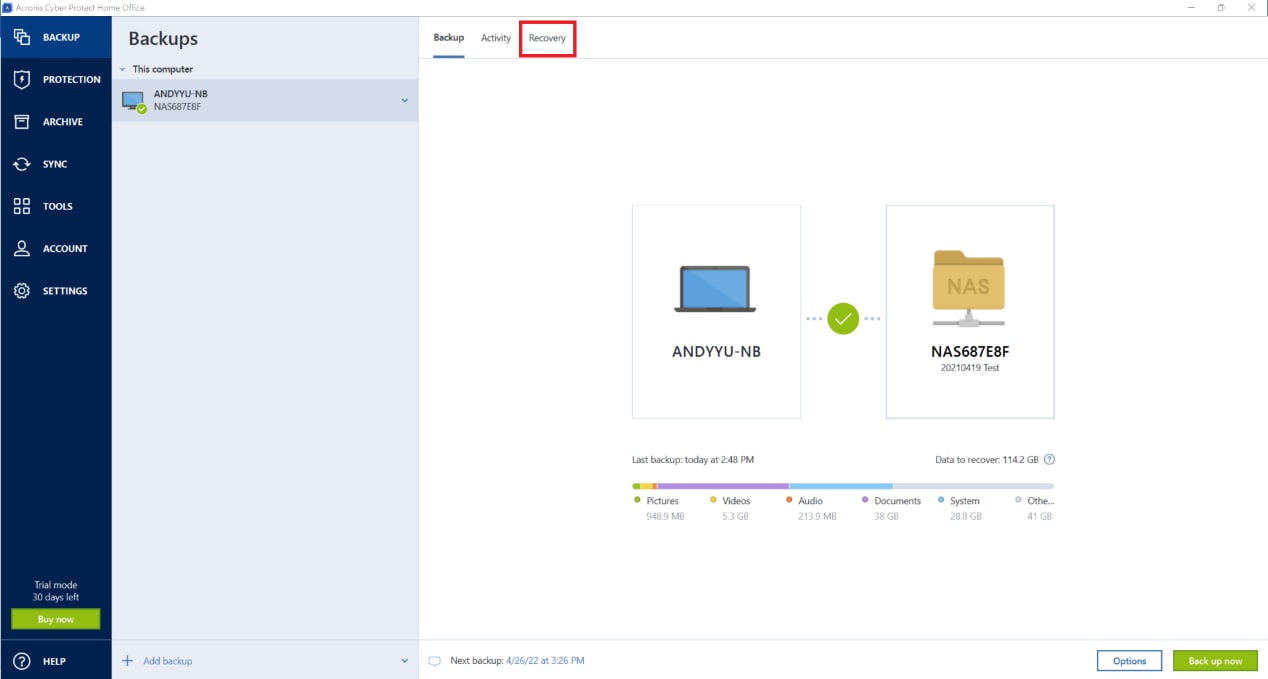Image resolution: width=1268 pixels, height=679 pixels.
Task: Click '38 GB' Documents size value
Action: pos(887,517)
